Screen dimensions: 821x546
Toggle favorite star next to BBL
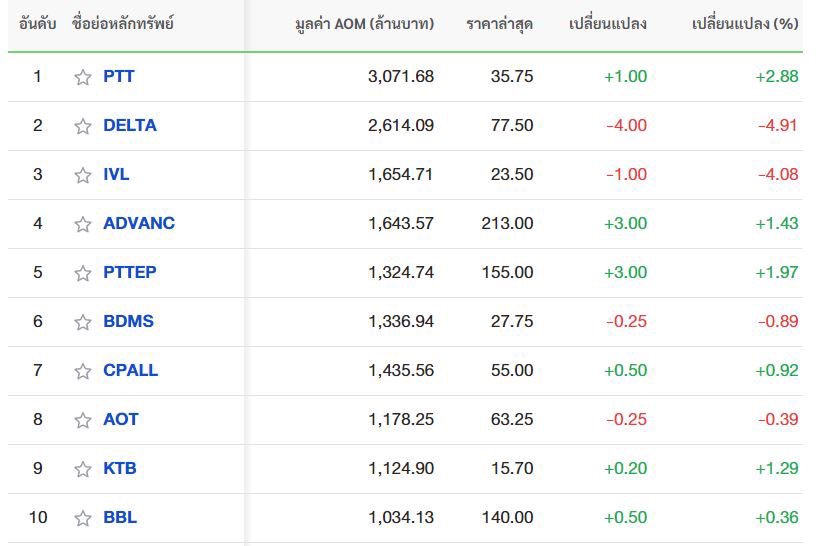coord(83,518)
